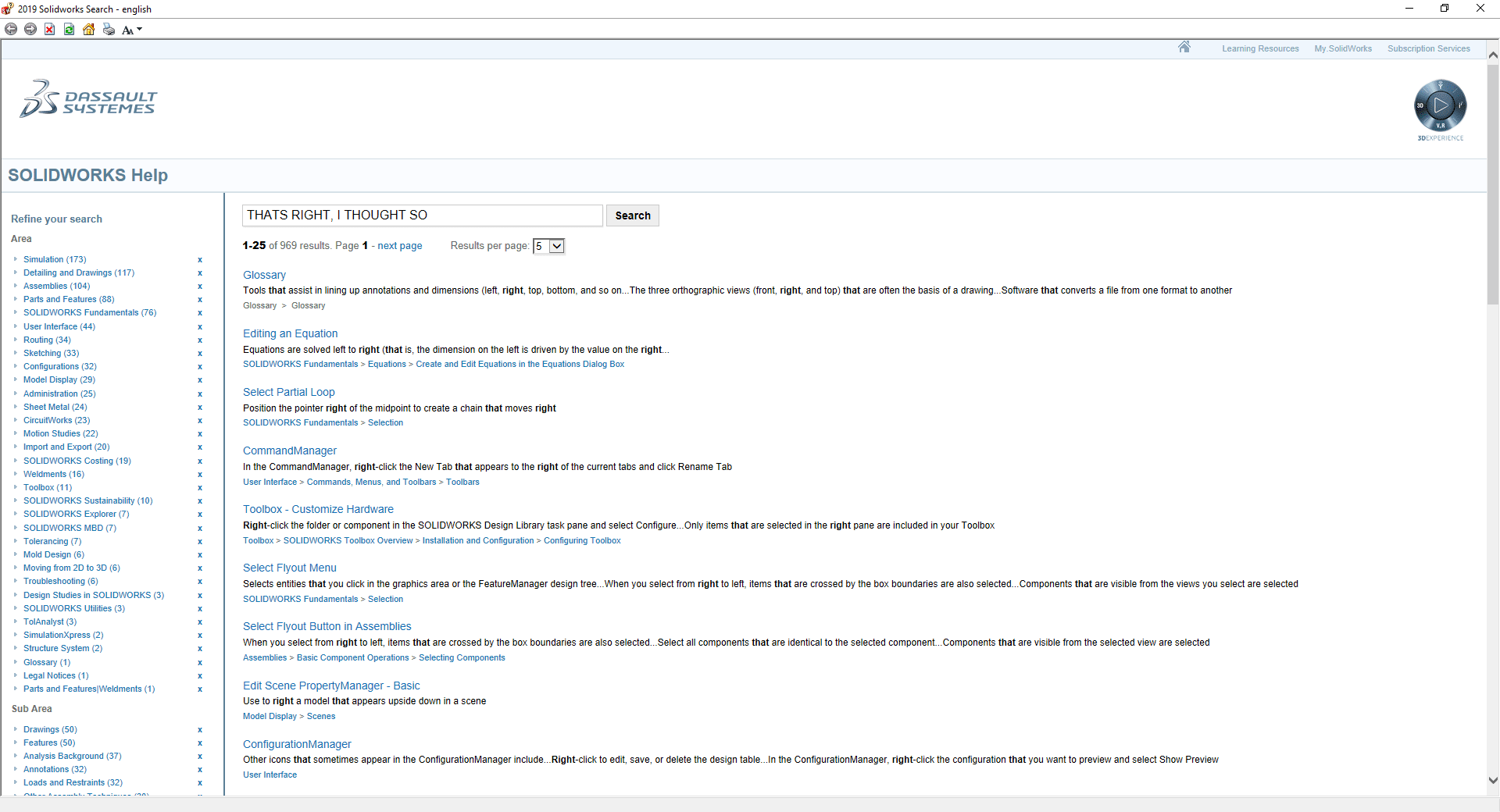Screen dimensions: 1500x812
Task: Open Toolbox - Customize Hardware result
Action: click(x=318, y=509)
